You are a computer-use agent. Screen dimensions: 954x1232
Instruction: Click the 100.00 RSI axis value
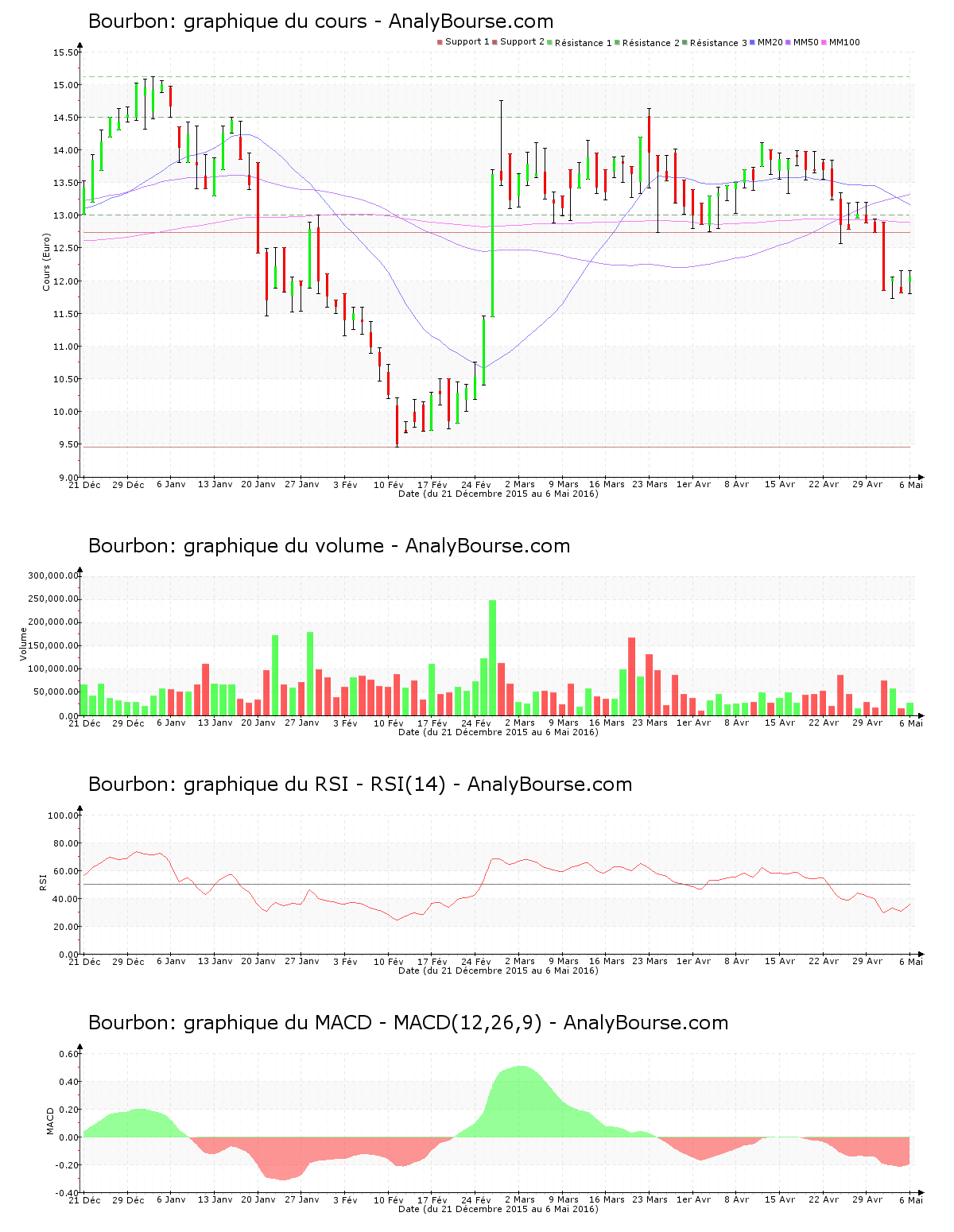64,816
